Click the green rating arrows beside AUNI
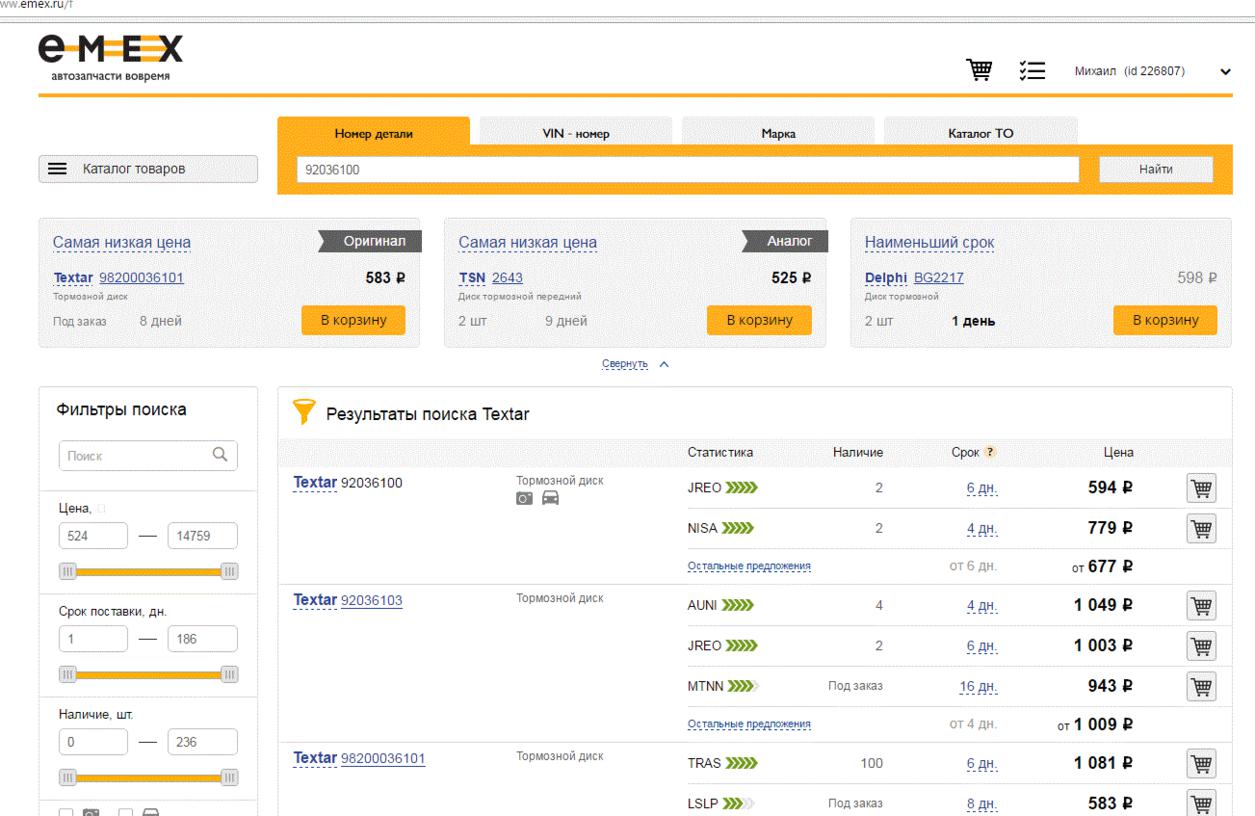The height and width of the screenshot is (816, 1255). point(739,606)
